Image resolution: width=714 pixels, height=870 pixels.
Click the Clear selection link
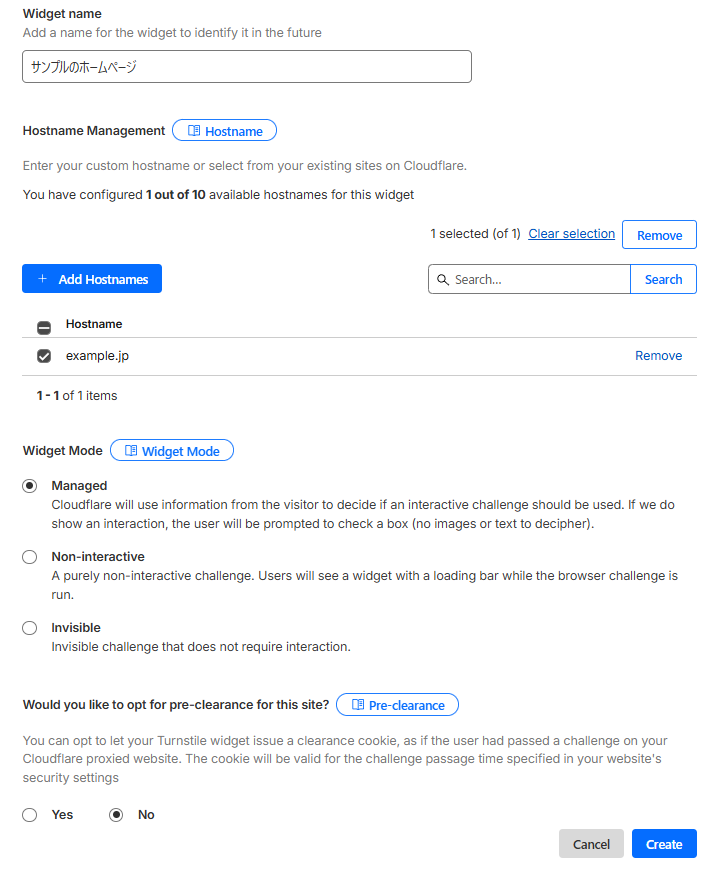click(571, 234)
